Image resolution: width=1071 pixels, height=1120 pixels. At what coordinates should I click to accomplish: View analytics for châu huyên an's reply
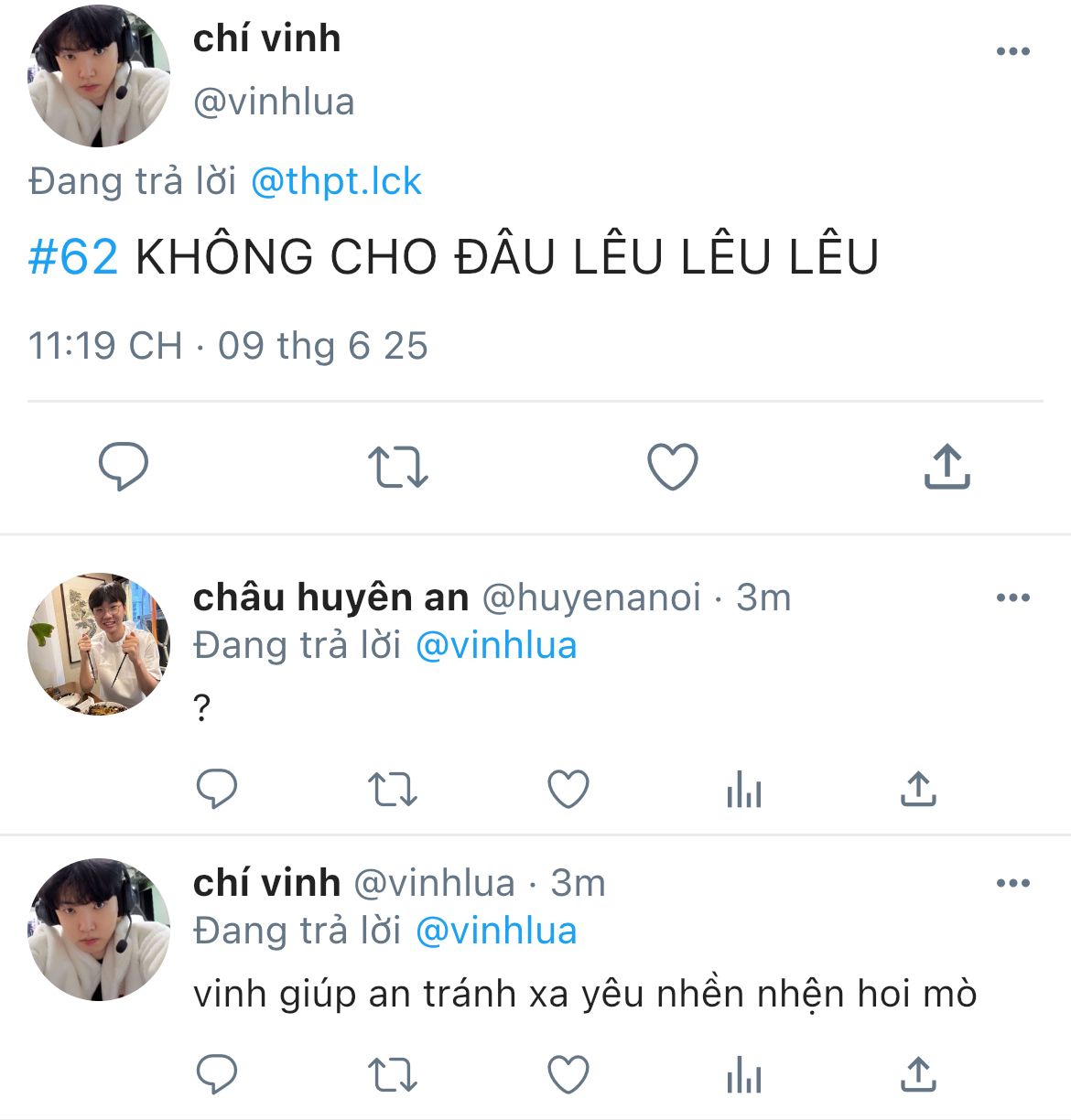(x=743, y=789)
